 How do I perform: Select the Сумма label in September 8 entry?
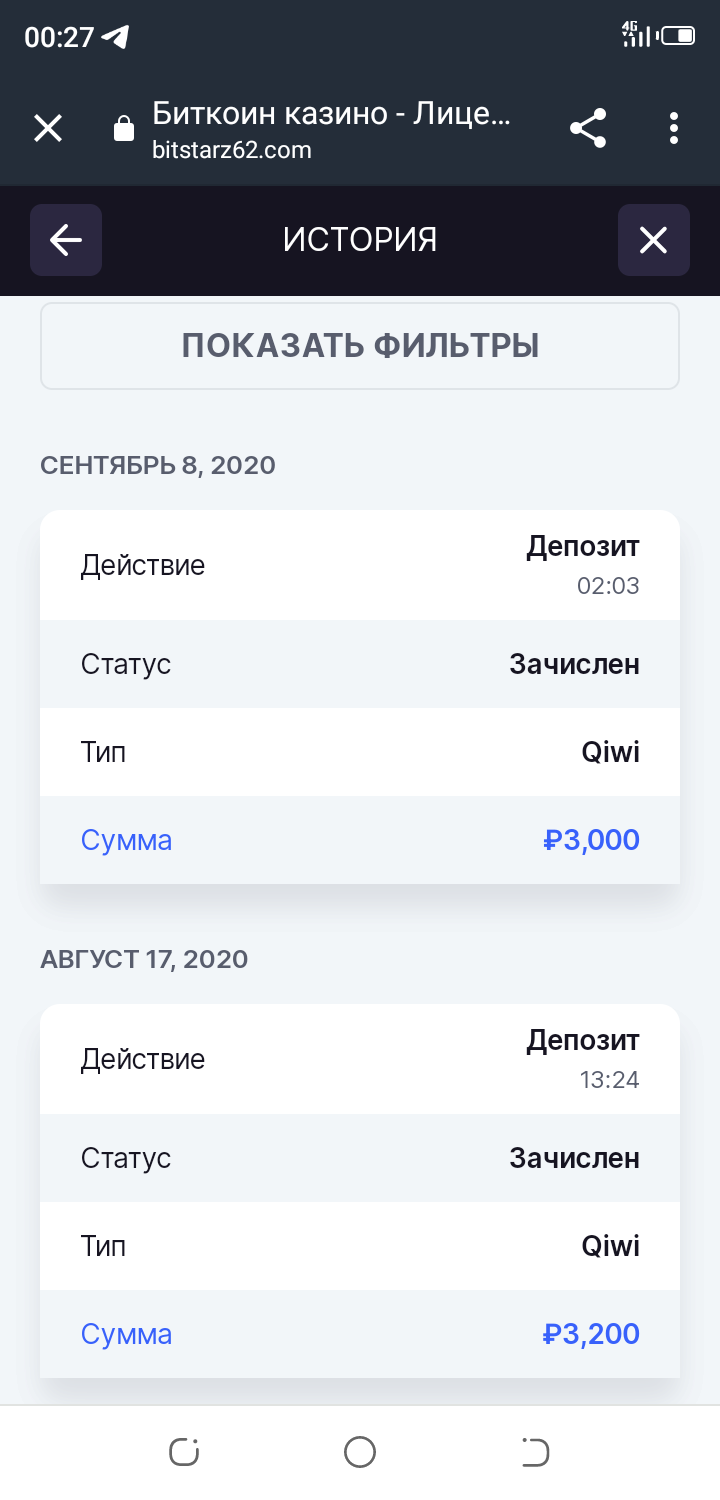point(126,840)
